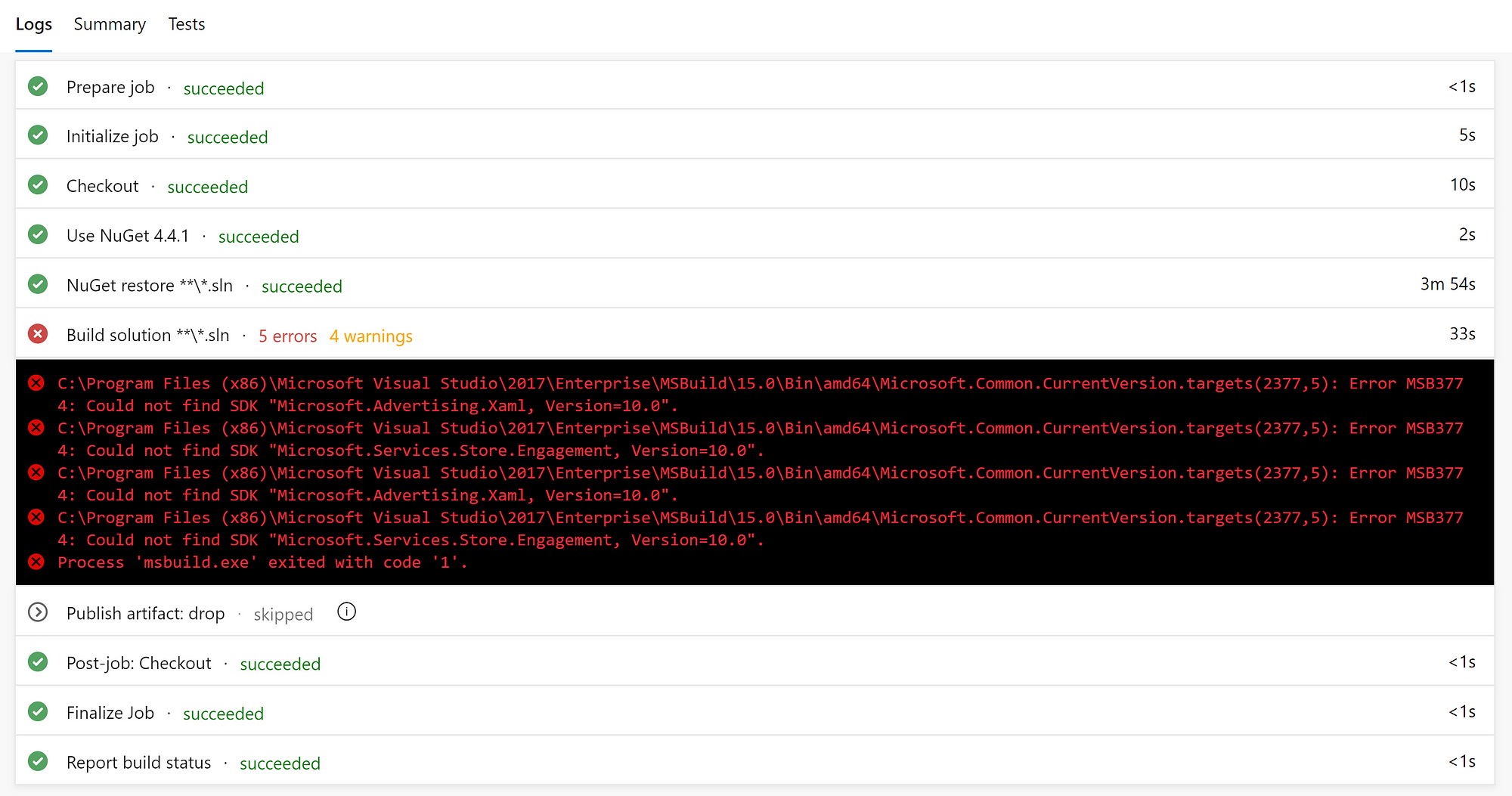The image size is (1512, 796).
Task: Click the 33s duration of Build solution
Action: 1462,334
